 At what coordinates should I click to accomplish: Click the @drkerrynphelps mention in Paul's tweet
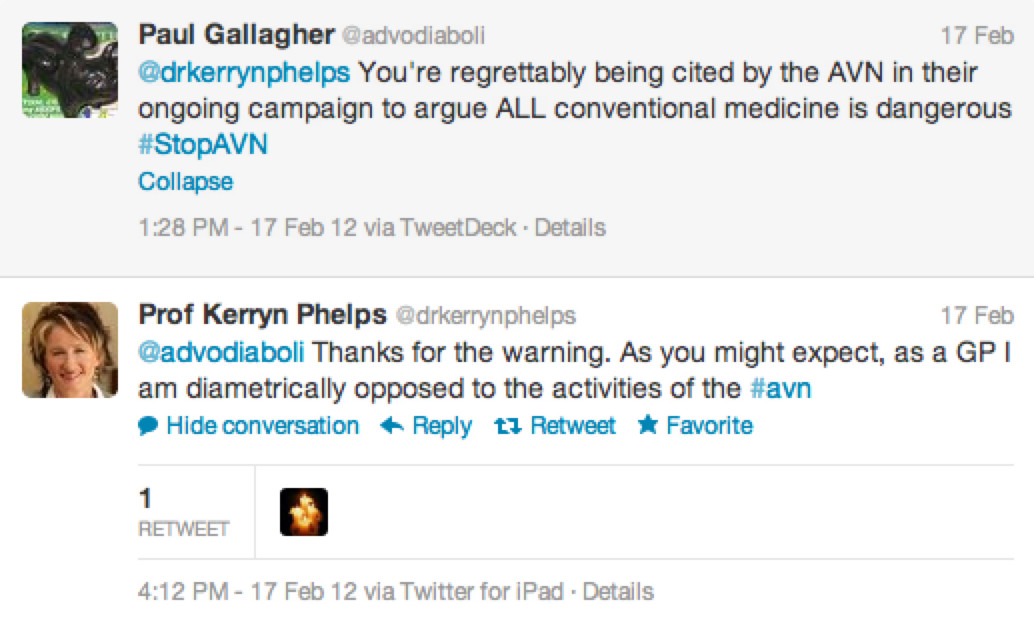pos(244,73)
